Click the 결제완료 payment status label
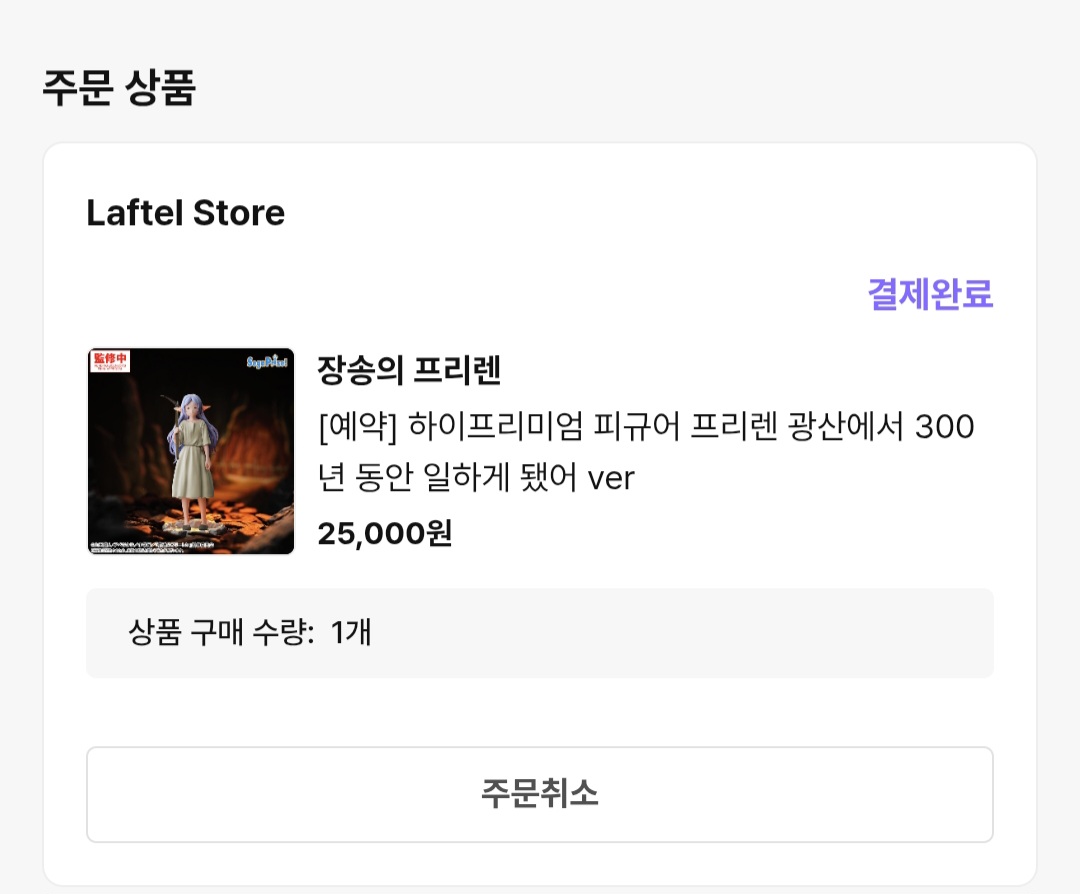1080x894 pixels. pos(930,294)
